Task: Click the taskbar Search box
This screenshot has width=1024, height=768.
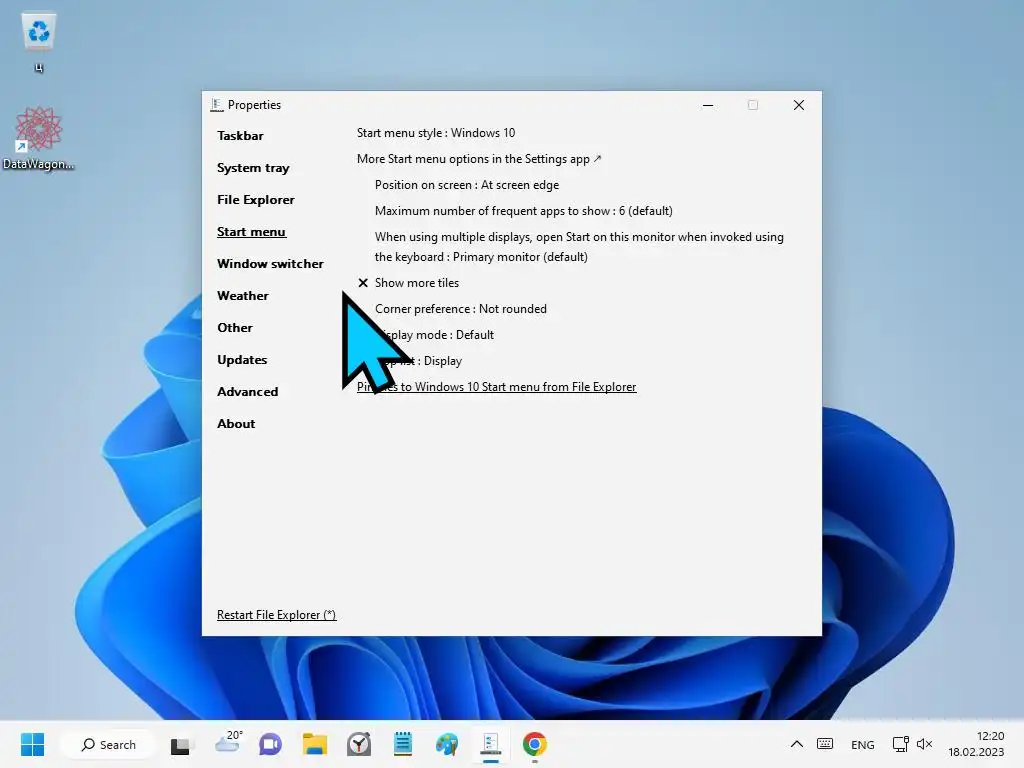Action: click(108, 744)
